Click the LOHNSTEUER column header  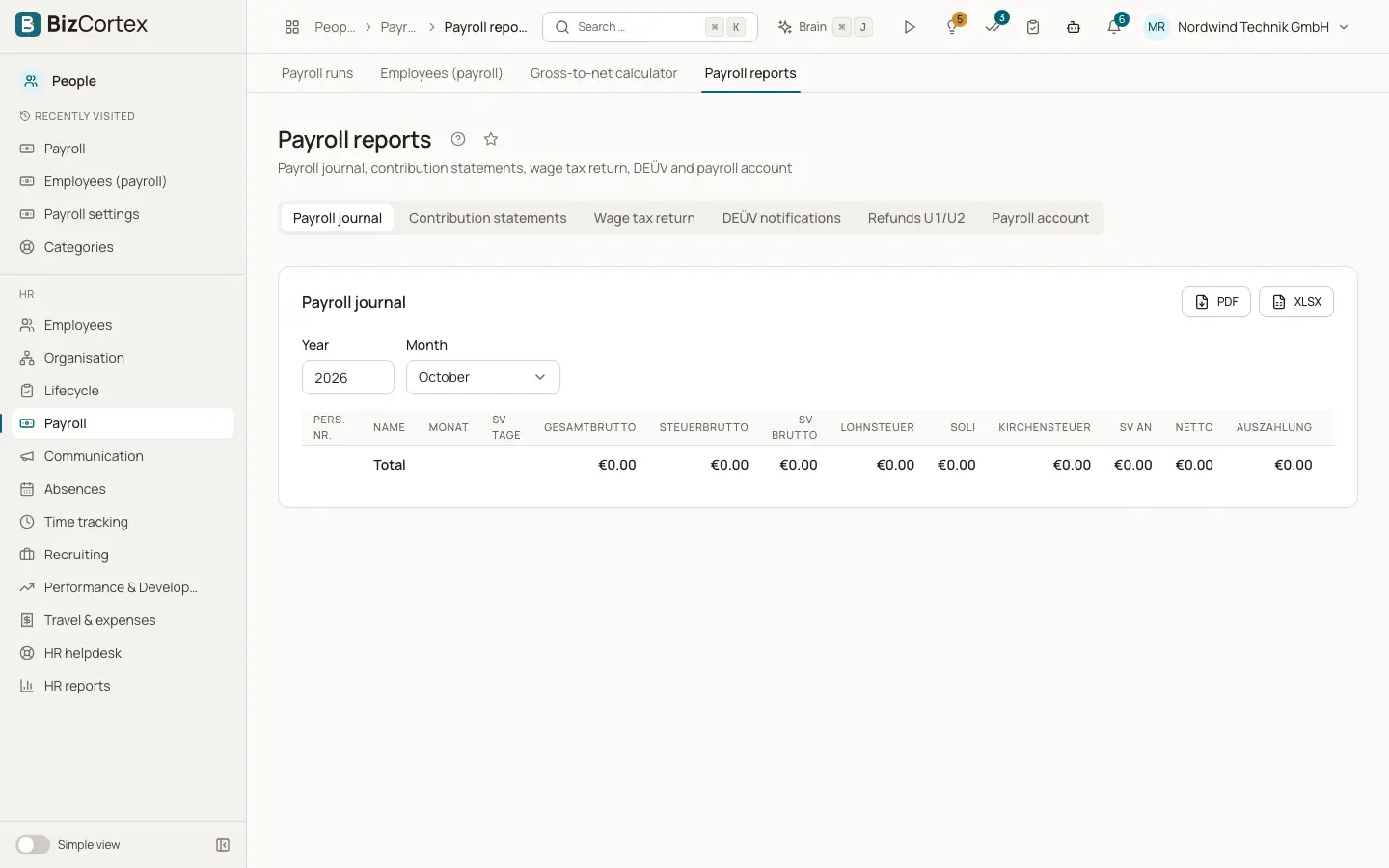coord(877,427)
